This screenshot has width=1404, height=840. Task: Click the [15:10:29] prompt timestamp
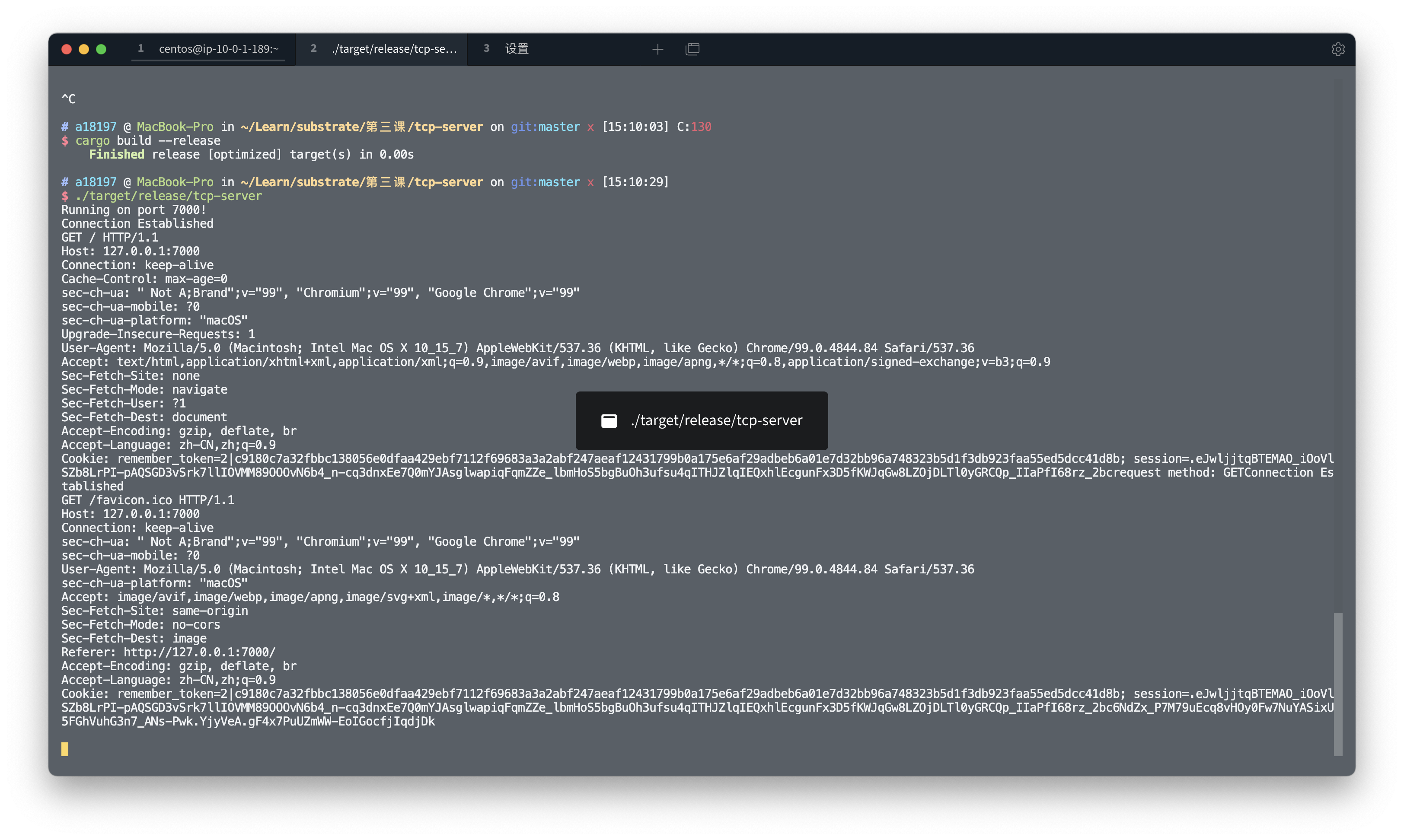pyautogui.click(x=635, y=182)
